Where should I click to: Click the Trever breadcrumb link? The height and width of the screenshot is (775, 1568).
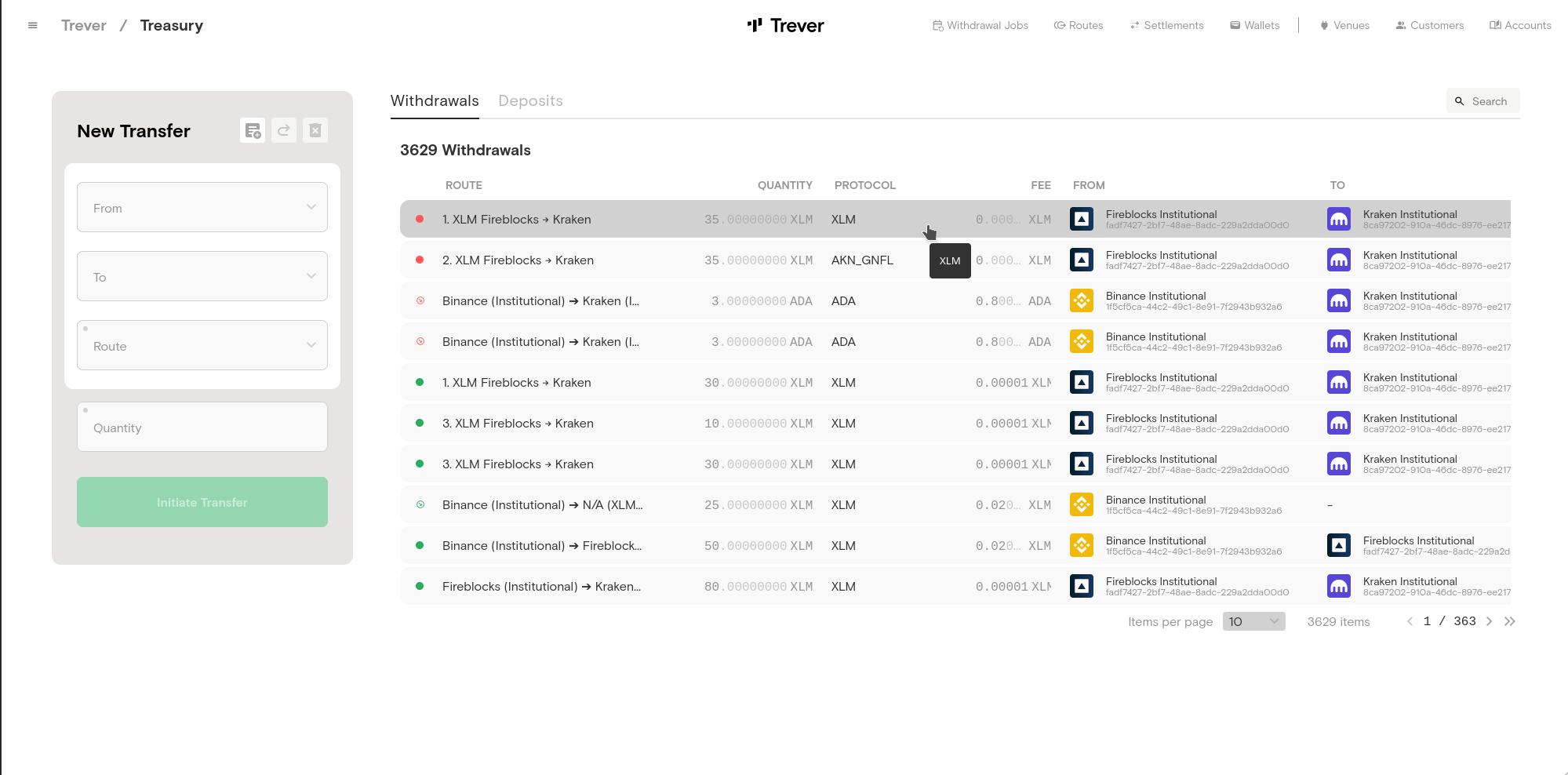(84, 25)
